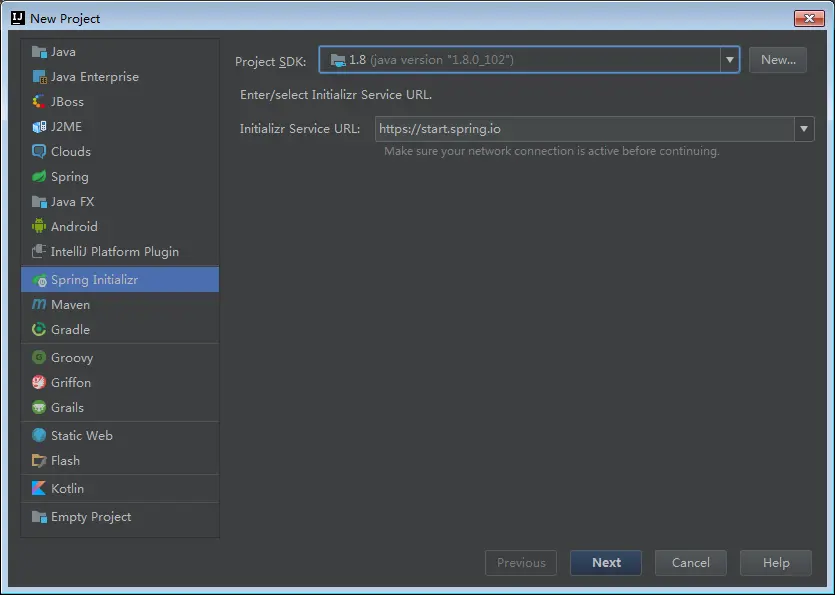Choose the IntelliJ Platform Plugin label
Image resolution: width=835 pixels, height=595 pixels.
(x=114, y=251)
